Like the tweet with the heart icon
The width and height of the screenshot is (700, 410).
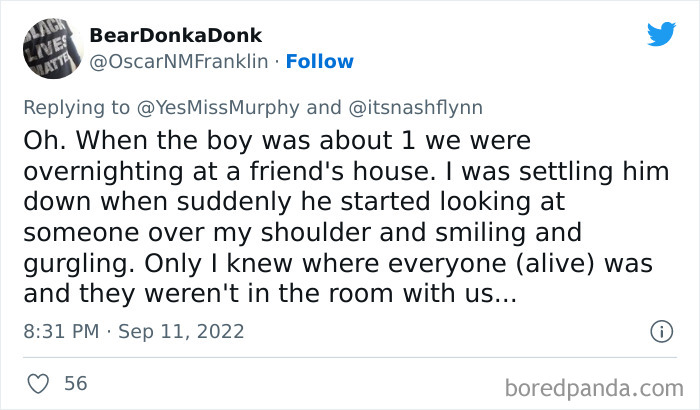click(37, 383)
